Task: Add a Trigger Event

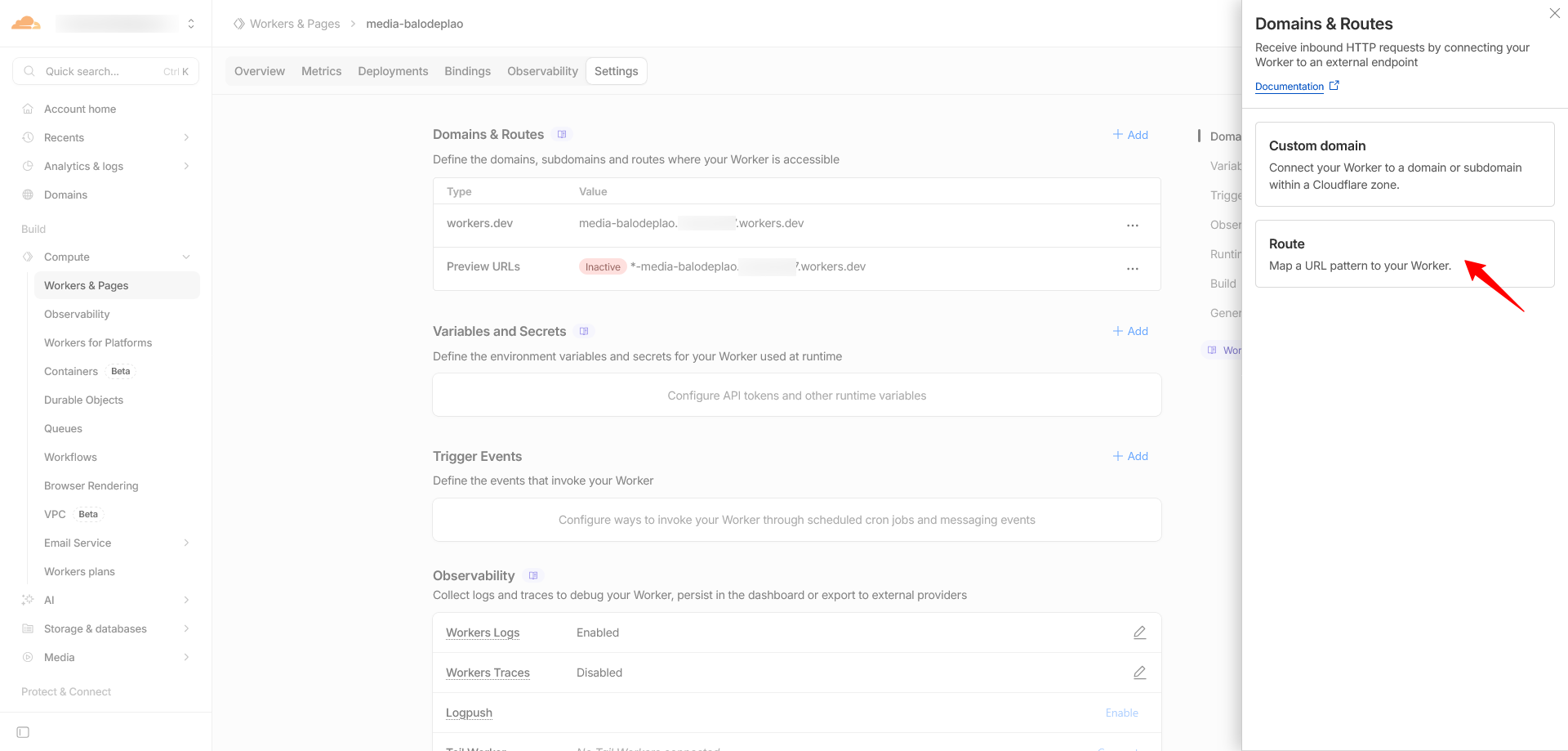Action: (1130, 456)
